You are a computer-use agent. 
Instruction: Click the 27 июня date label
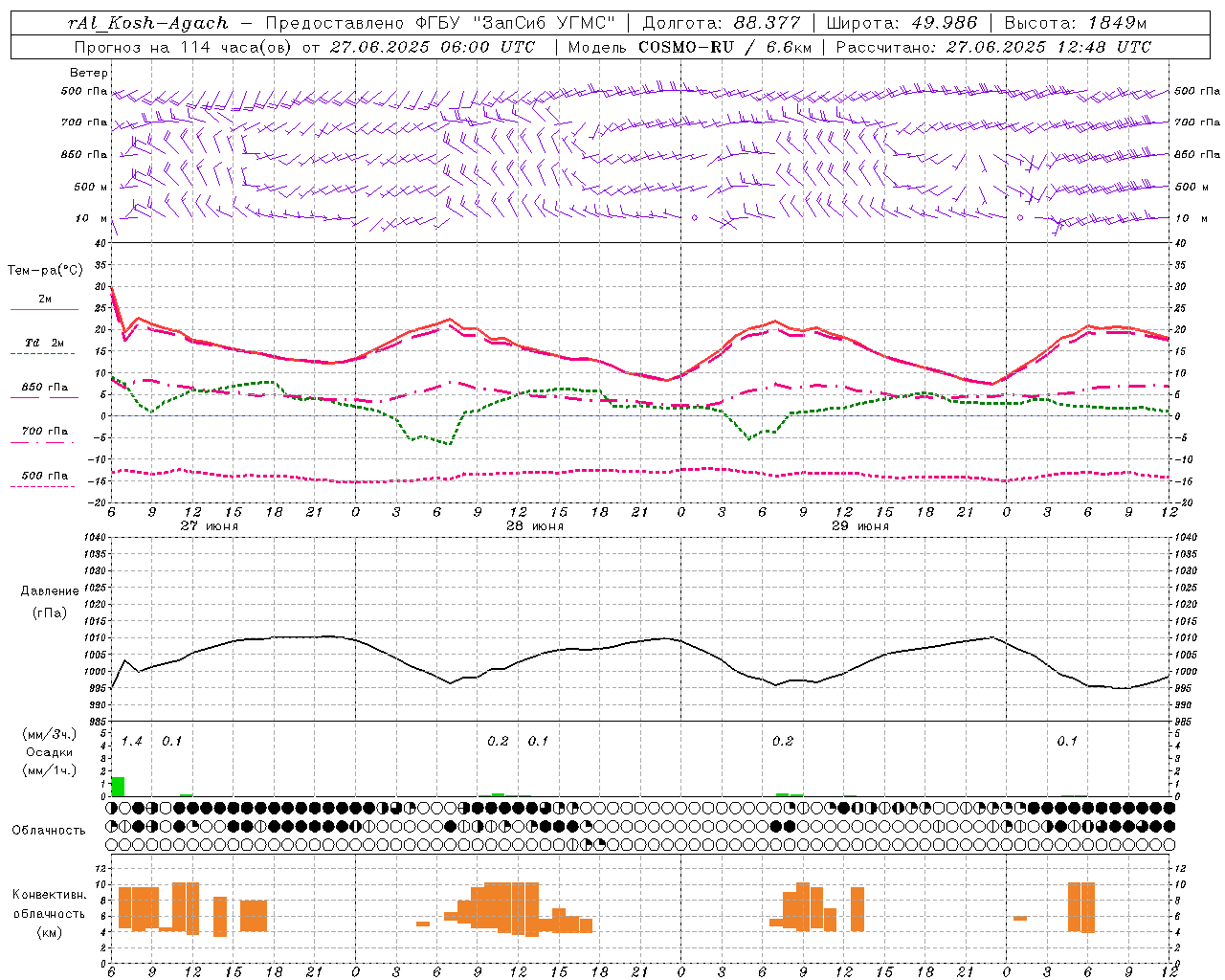tap(210, 526)
